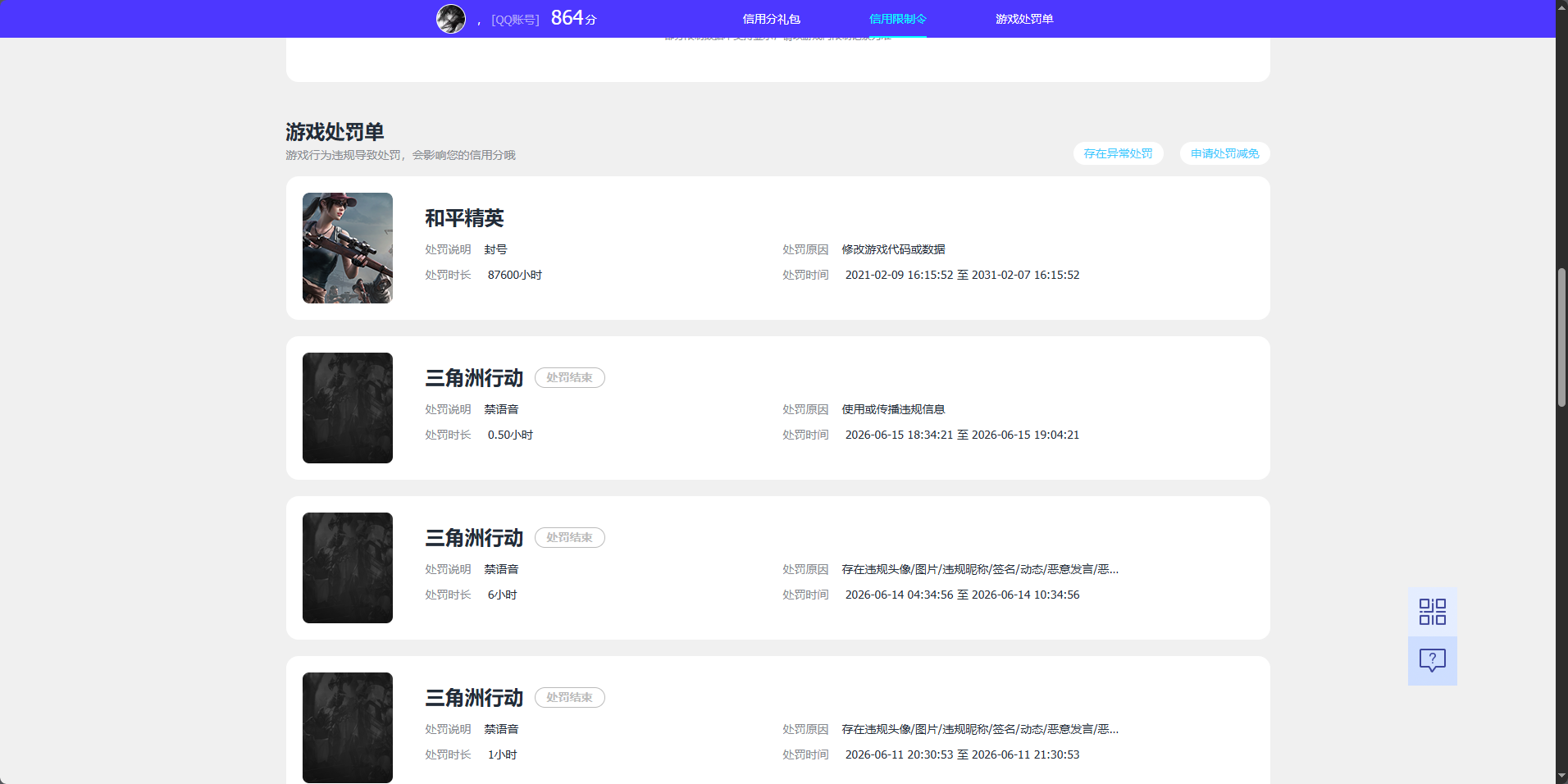The height and width of the screenshot is (784, 1568).
Task: Open the QR code floating icon
Action: [1433, 612]
